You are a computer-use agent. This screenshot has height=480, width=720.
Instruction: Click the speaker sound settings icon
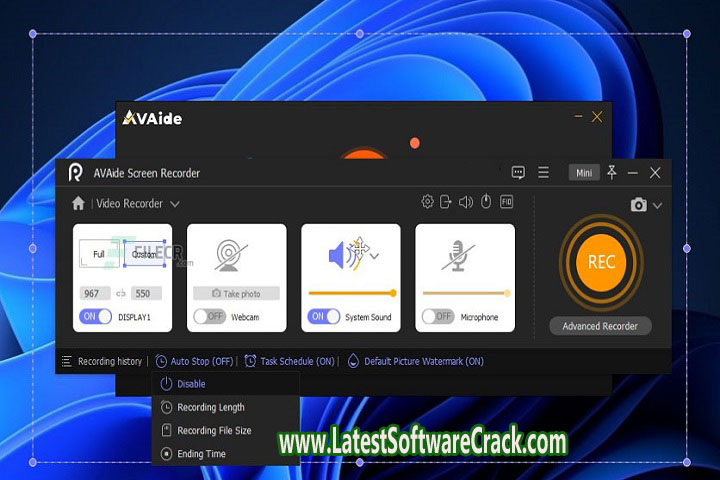[465, 202]
